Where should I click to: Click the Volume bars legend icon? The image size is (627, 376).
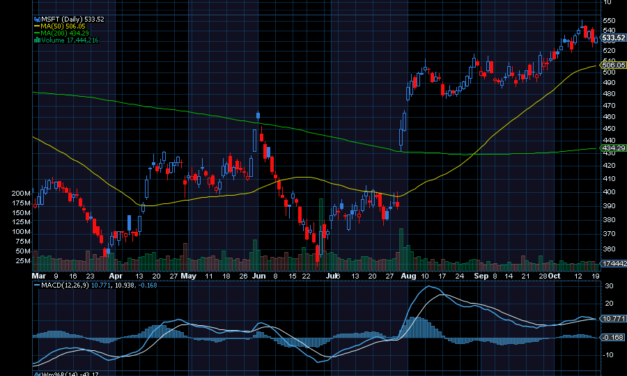click(37, 40)
